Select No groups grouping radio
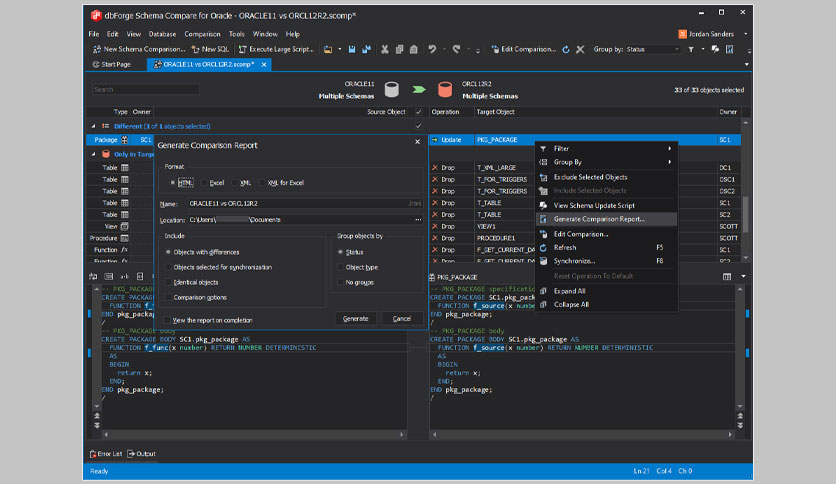This screenshot has height=484, width=836. tap(341, 282)
